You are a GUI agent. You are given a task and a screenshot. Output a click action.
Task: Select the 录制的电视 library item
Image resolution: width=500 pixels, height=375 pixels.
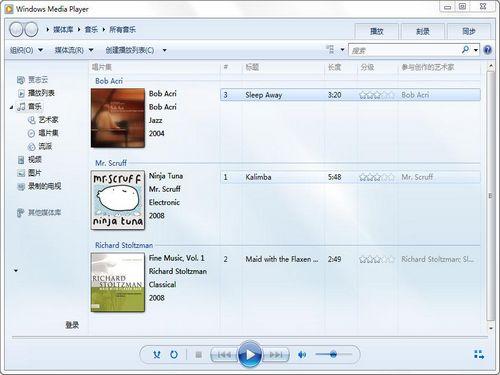click(x=40, y=186)
